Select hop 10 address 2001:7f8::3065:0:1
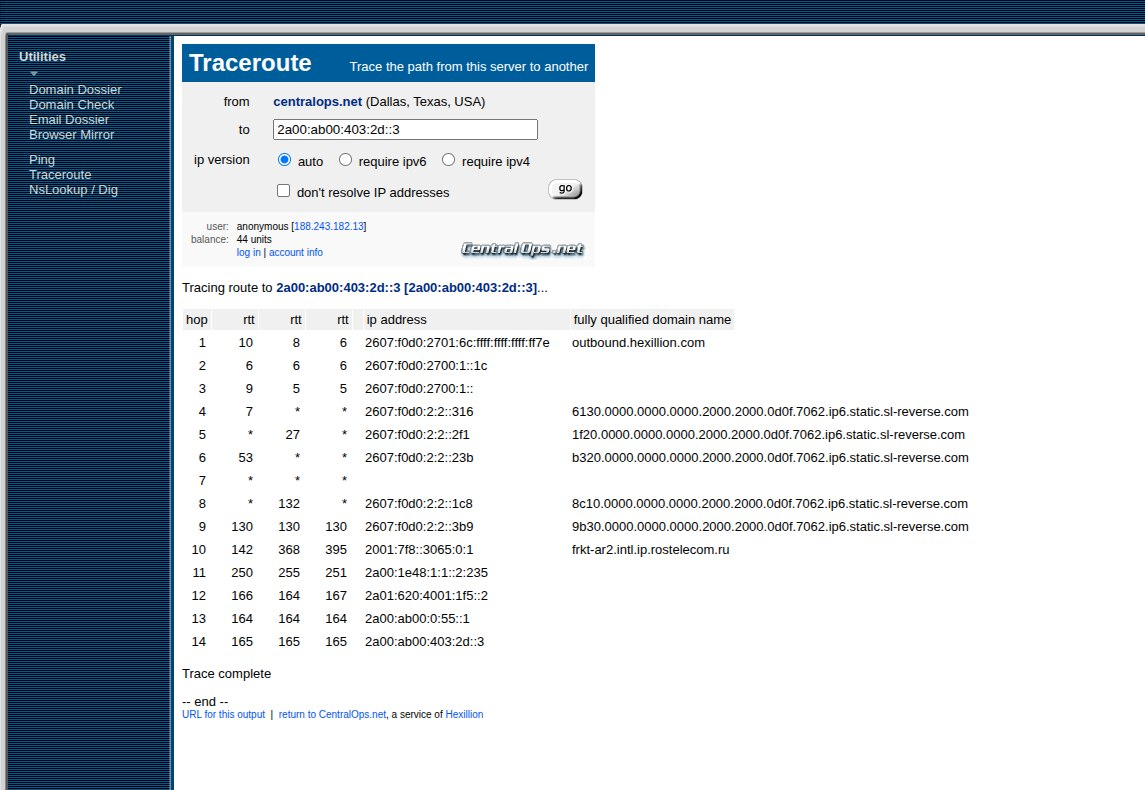 pos(419,550)
